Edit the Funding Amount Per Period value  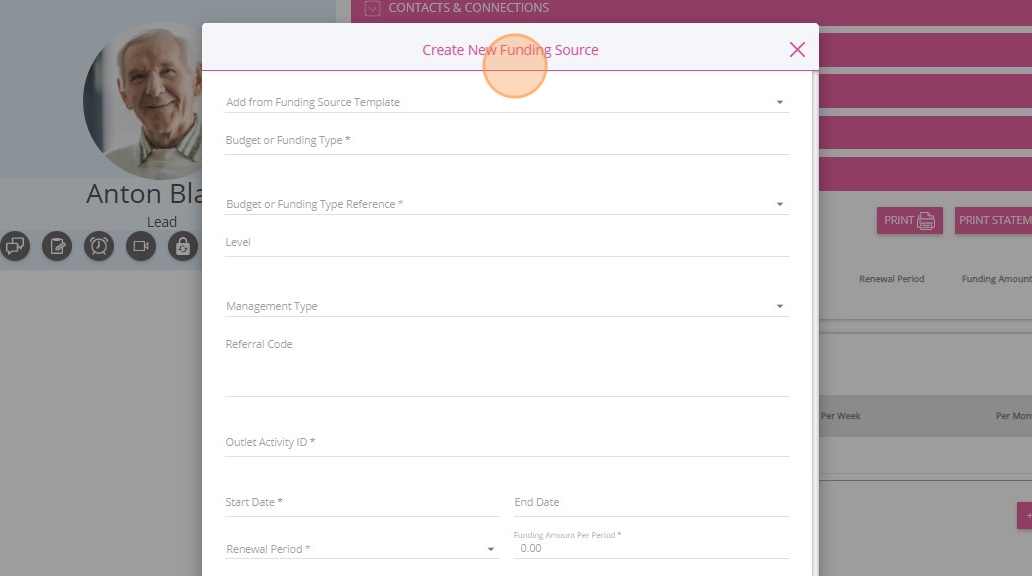(x=651, y=548)
